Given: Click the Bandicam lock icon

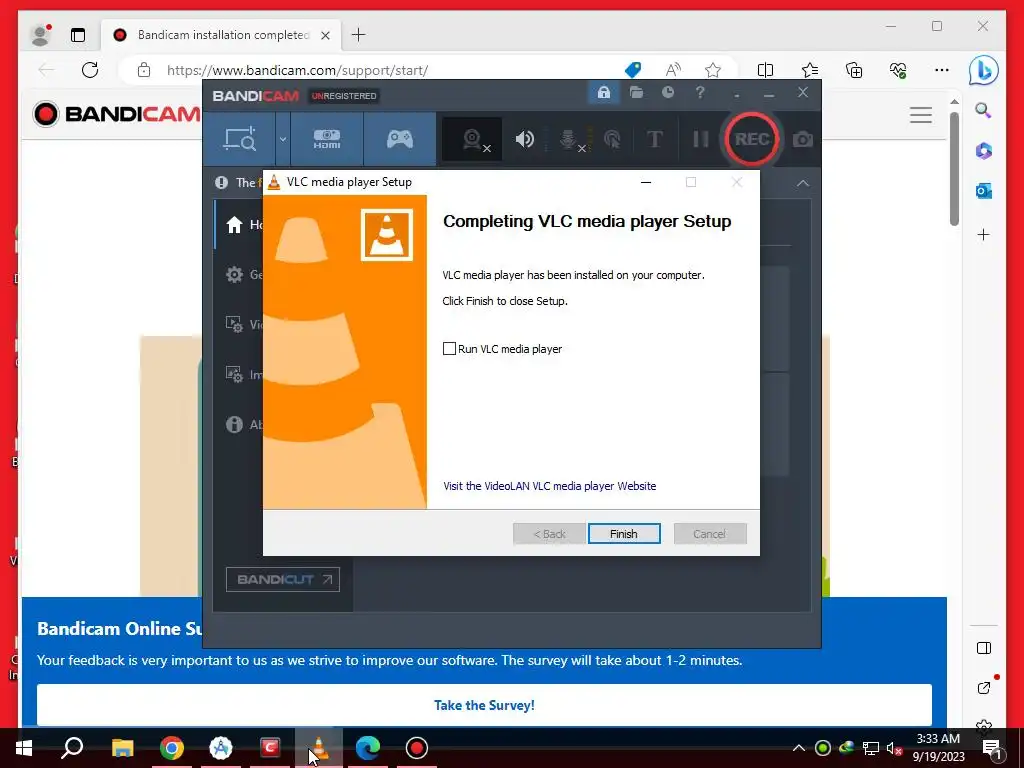Looking at the screenshot, I should 603,93.
